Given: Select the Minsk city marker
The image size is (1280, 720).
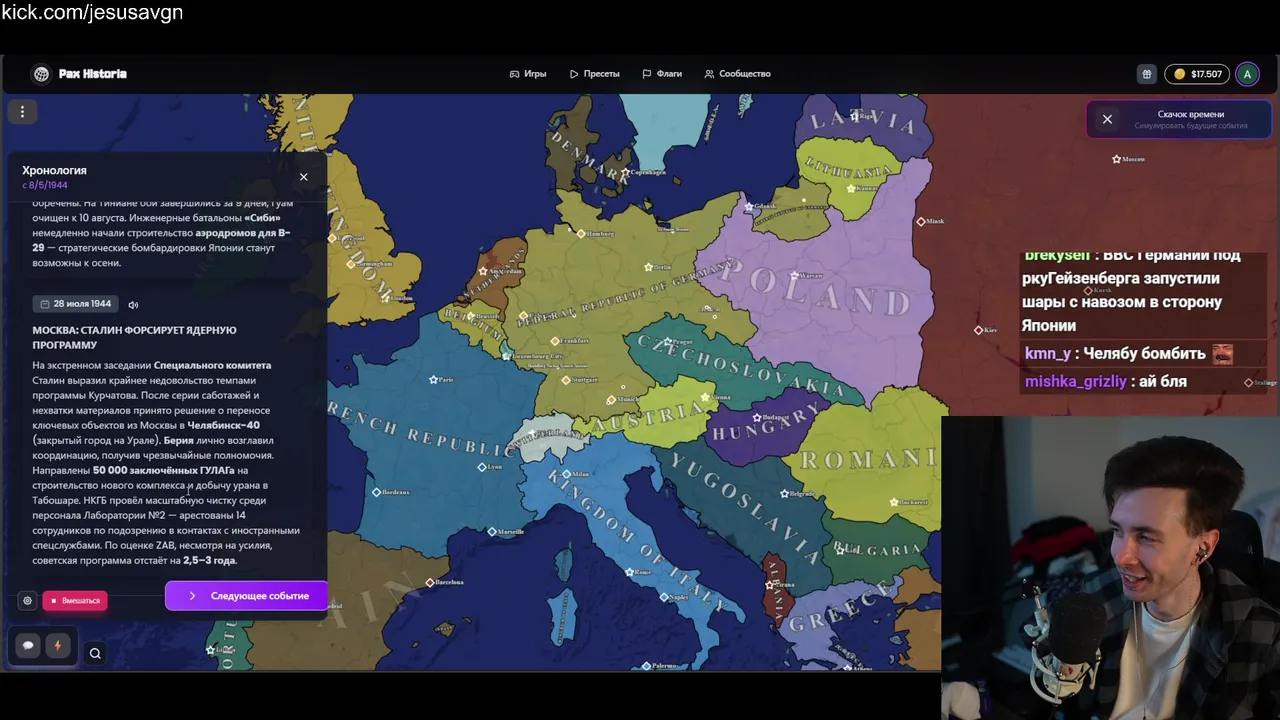Looking at the screenshot, I should 921,221.
